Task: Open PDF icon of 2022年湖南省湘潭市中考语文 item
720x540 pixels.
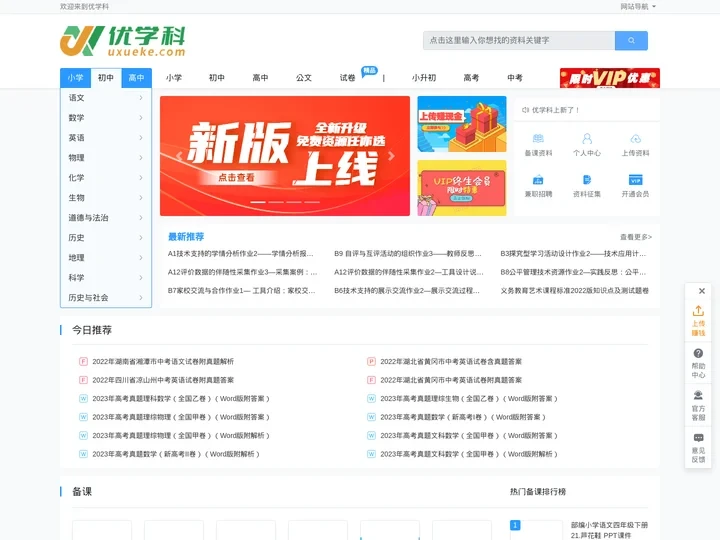Action: point(83,361)
